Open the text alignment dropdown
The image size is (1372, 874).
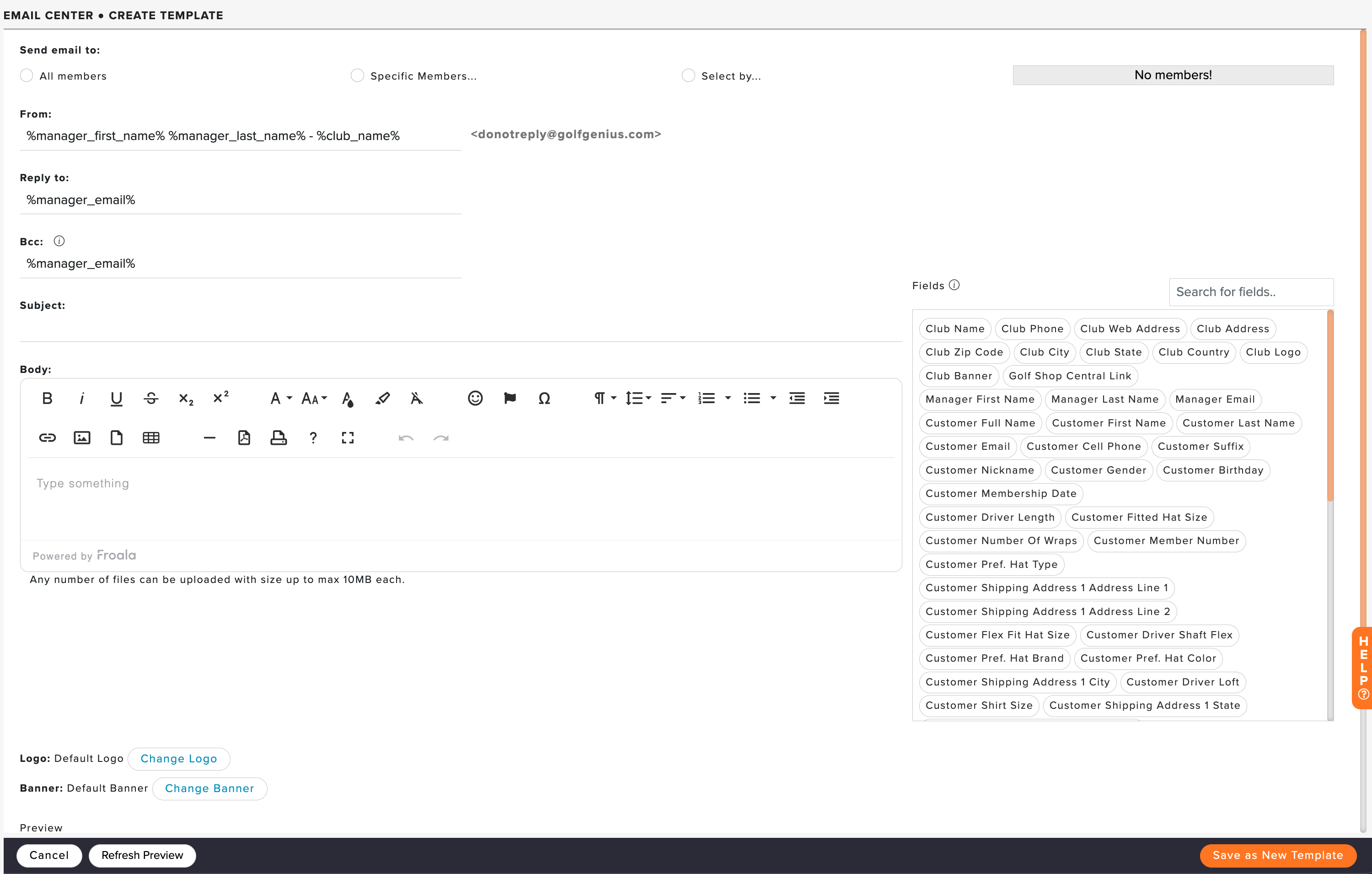point(673,399)
